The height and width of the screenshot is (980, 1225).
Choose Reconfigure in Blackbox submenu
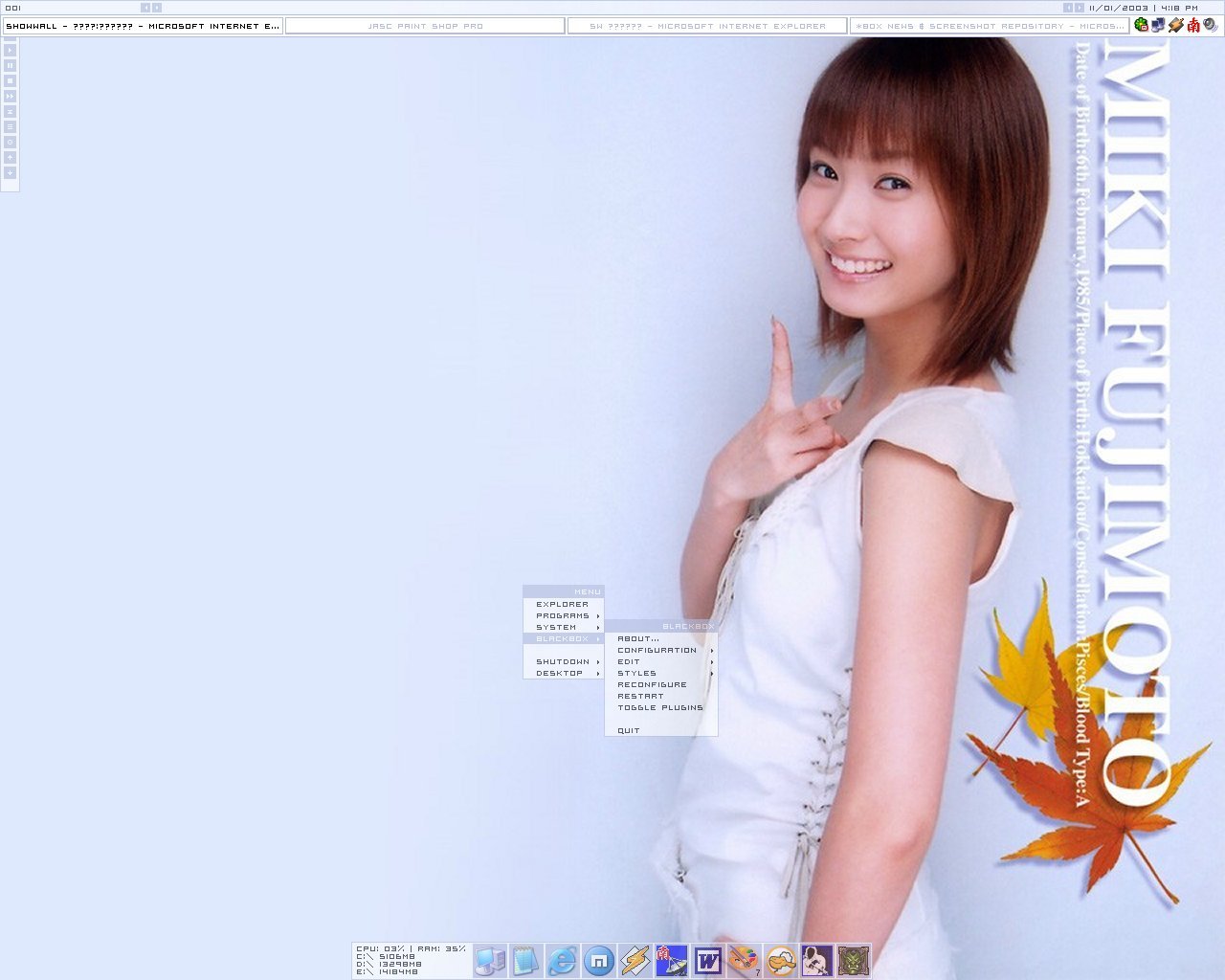pyautogui.click(x=661, y=684)
